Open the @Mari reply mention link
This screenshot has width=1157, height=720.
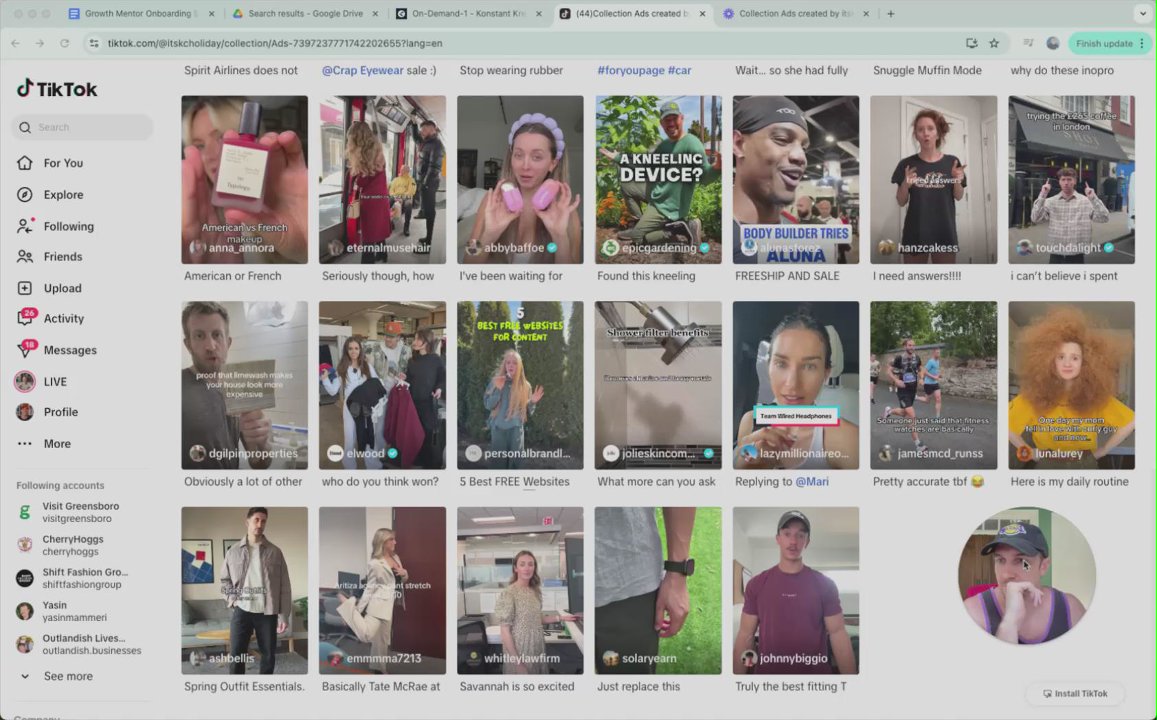coord(812,482)
